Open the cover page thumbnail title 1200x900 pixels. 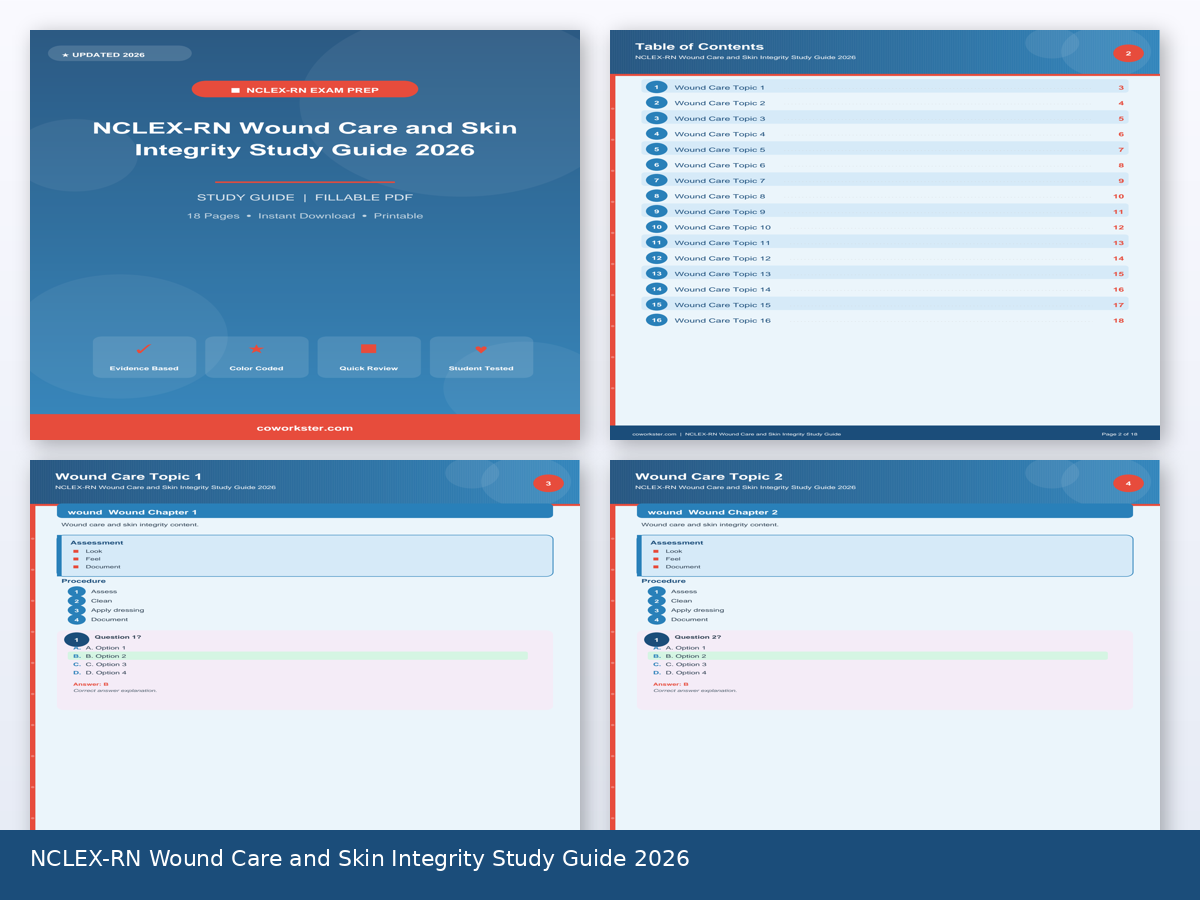tap(305, 139)
